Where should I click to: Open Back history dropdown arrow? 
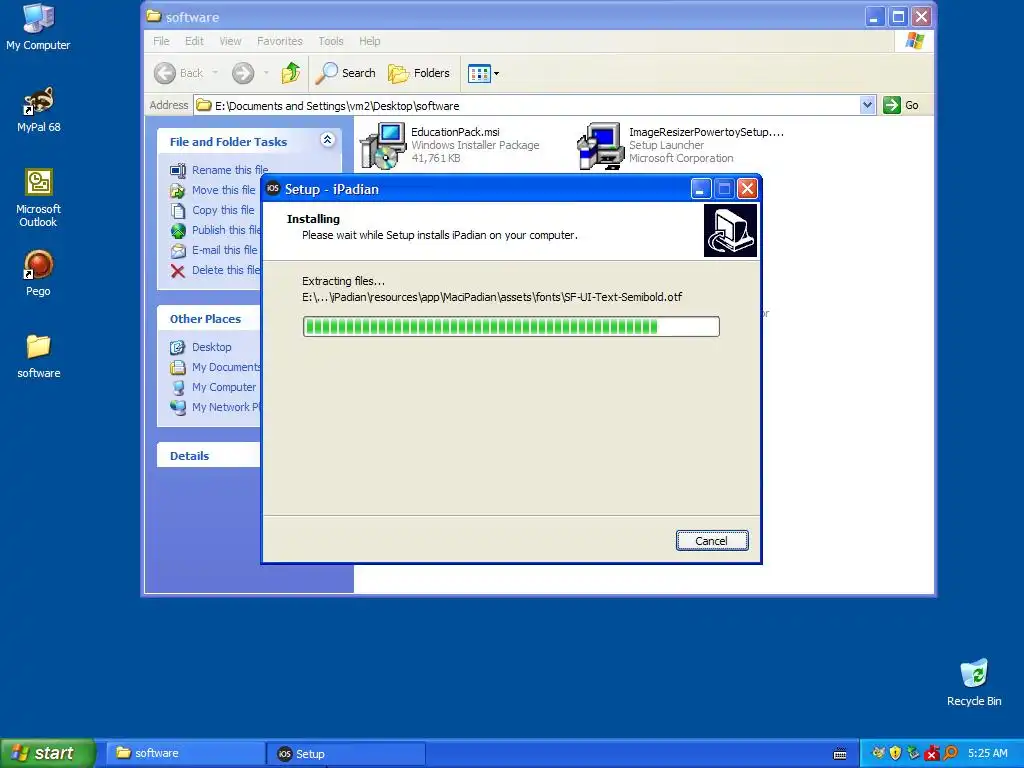(x=215, y=73)
